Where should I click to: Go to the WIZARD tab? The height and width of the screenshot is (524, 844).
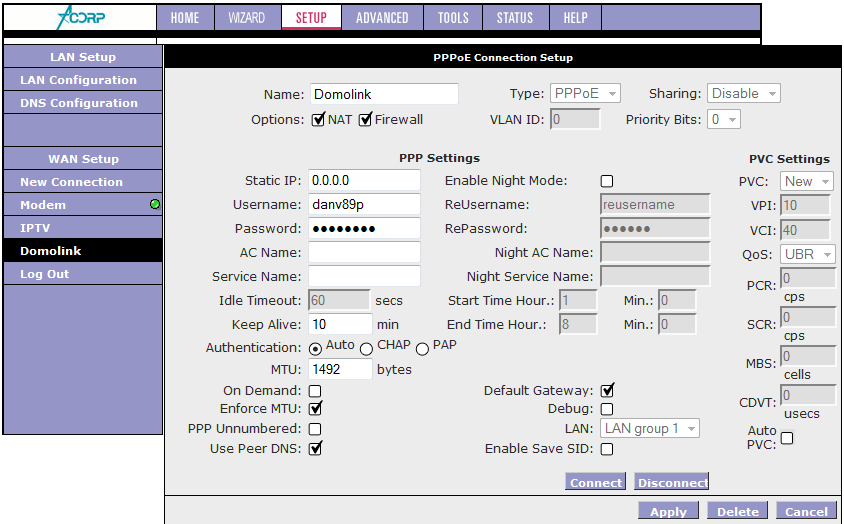[246, 18]
